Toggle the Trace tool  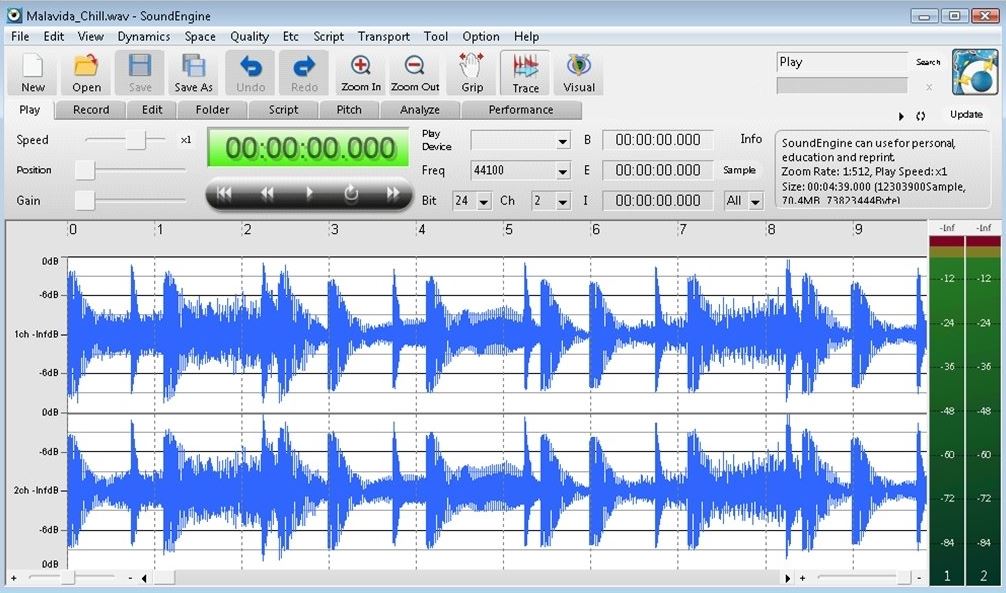[525, 73]
